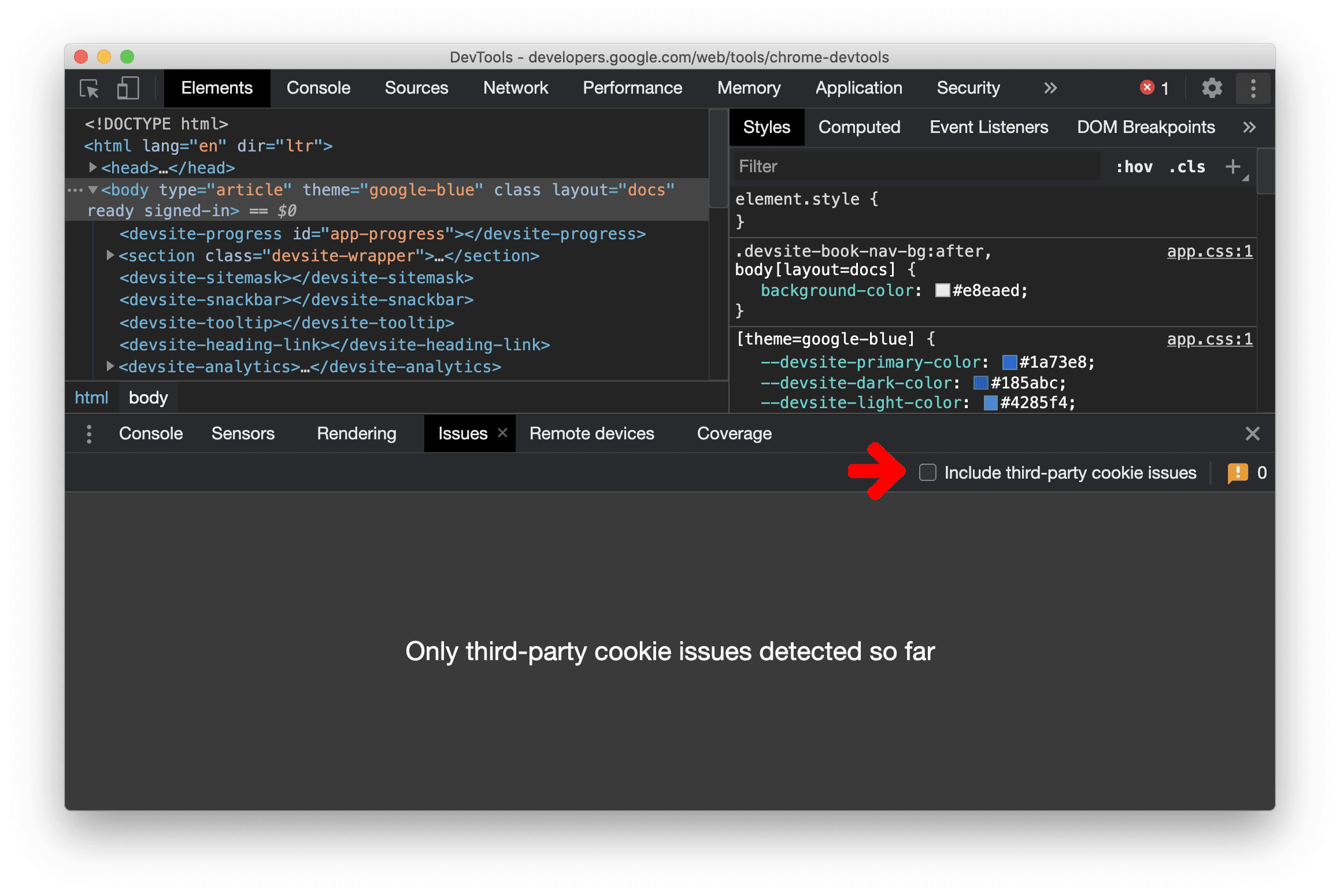Viewport: 1340px width, 896px height.
Task: Select the Network tab
Action: pos(515,88)
